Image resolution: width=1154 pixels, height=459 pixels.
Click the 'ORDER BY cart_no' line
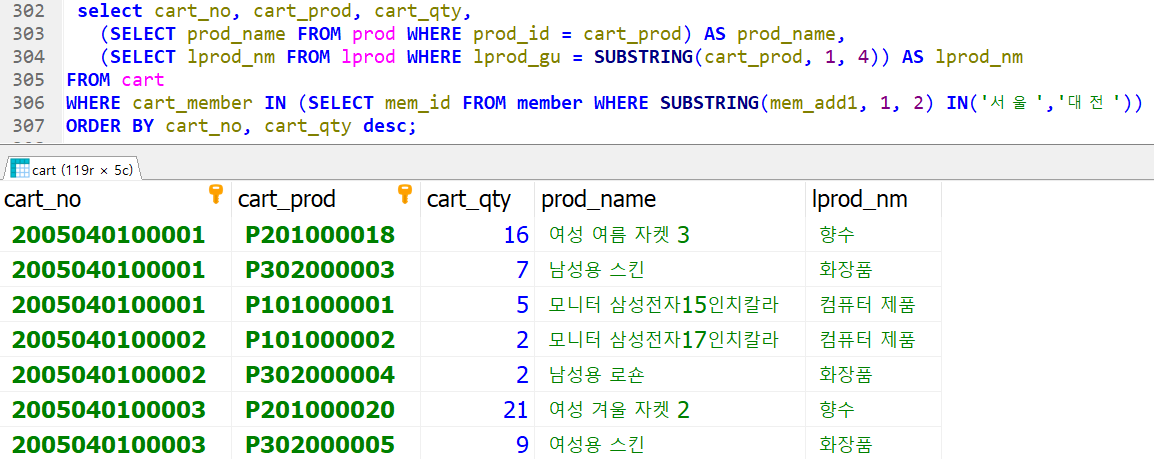[x=241, y=126]
